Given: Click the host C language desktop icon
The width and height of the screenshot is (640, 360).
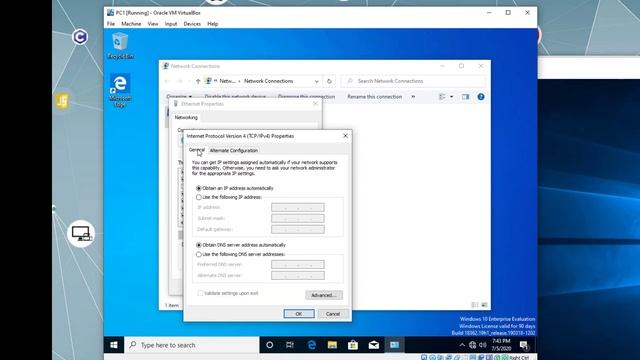Looking at the screenshot, I should (x=80, y=37).
